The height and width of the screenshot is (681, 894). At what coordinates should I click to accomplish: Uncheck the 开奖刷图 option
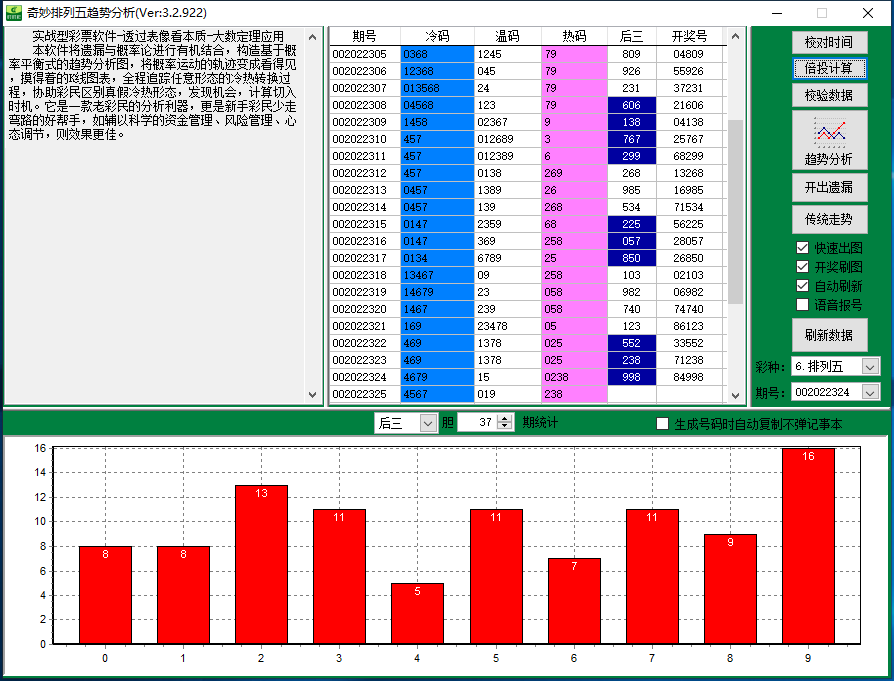tap(802, 267)
